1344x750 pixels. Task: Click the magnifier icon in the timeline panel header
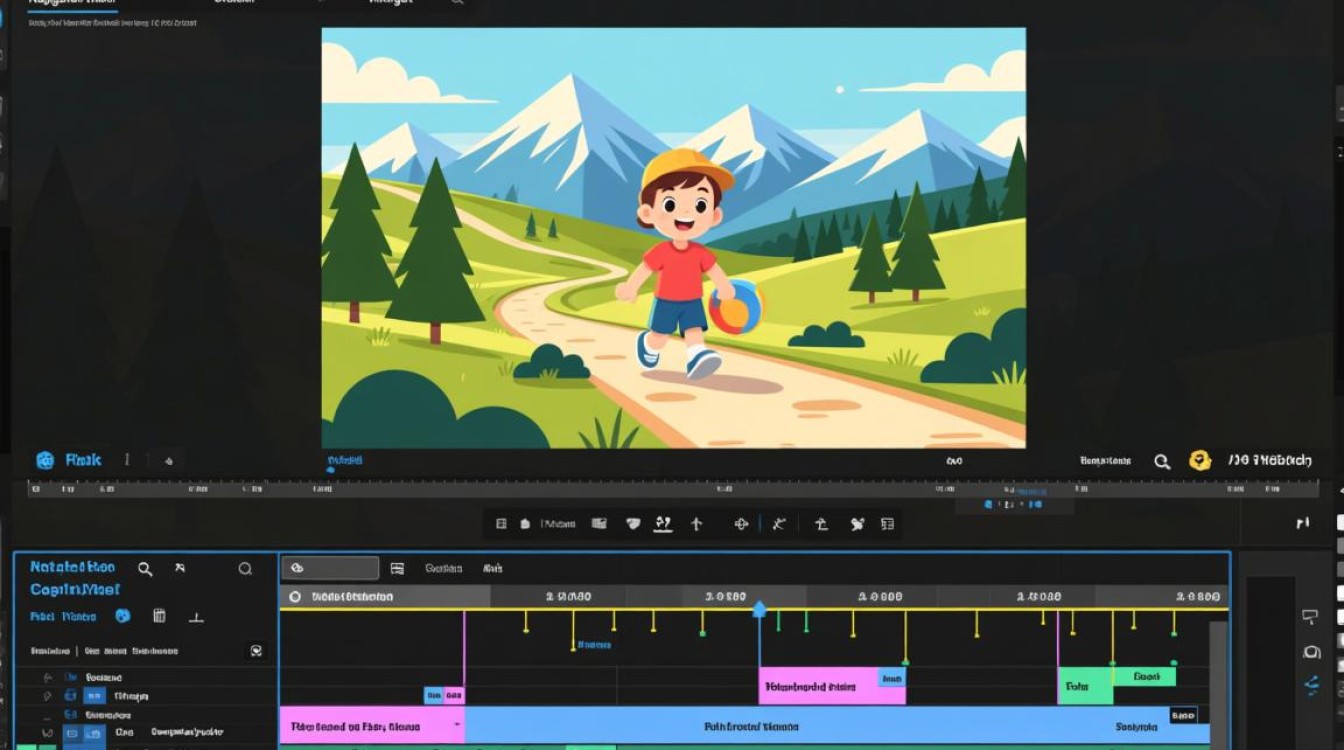click(x=145, y=569)
